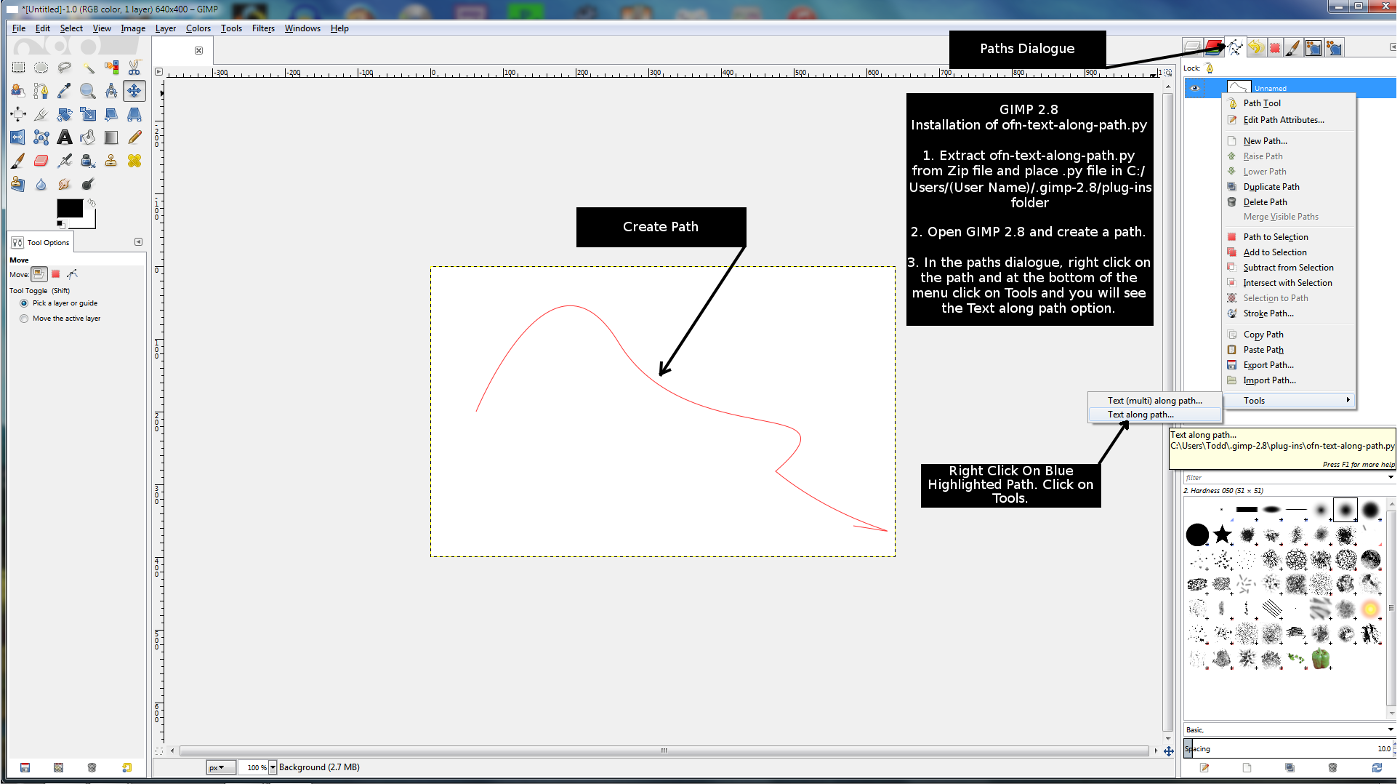Screen dimensions: 1400x784
Task: Select the Crop tool
Action: coord(41,113)
